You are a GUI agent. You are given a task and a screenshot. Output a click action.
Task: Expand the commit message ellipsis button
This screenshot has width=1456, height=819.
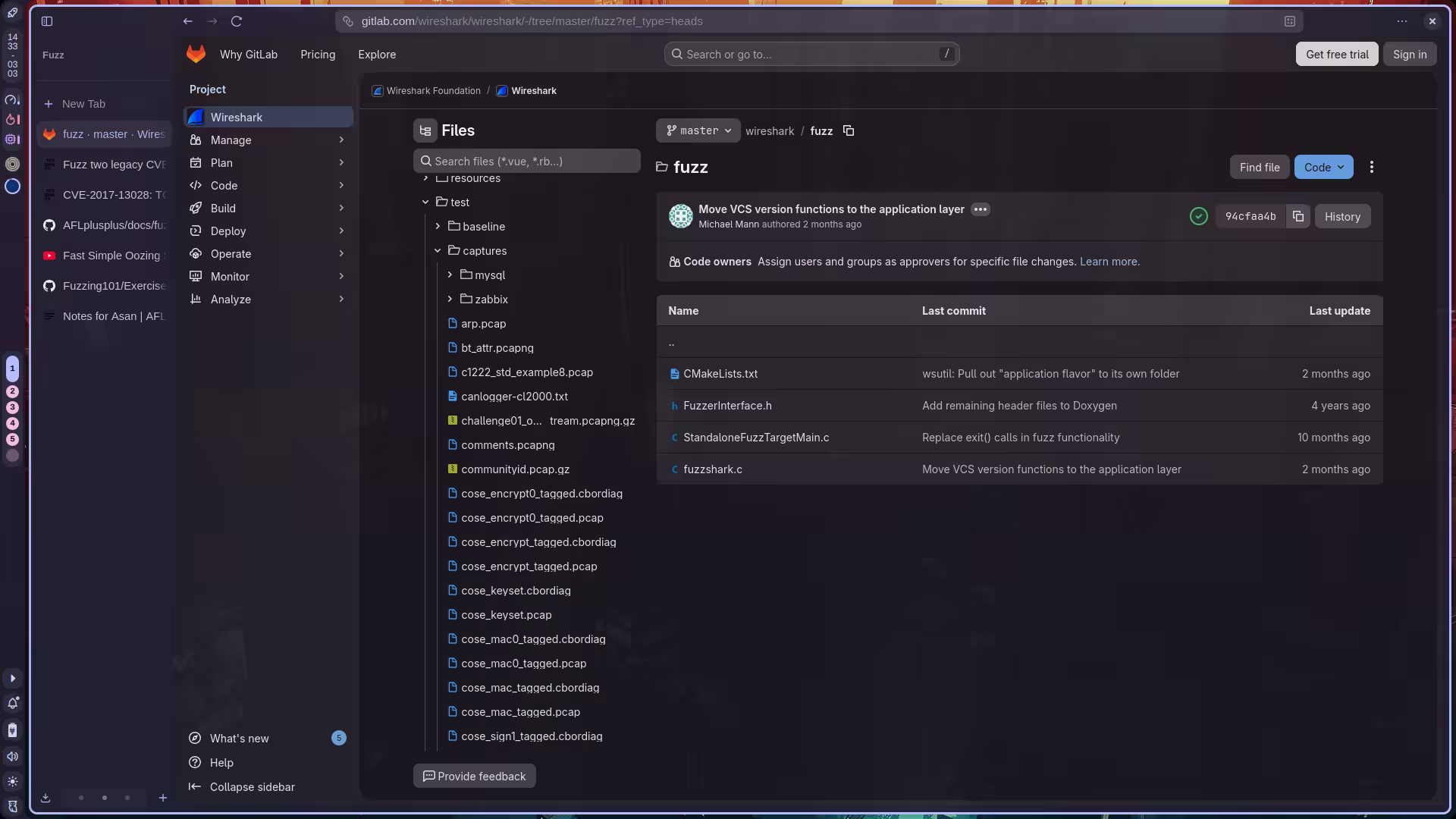click(980, 209)
